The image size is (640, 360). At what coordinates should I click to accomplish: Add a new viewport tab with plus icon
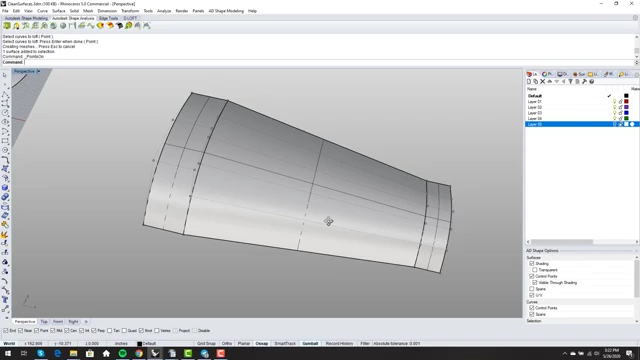click(86, 322)
